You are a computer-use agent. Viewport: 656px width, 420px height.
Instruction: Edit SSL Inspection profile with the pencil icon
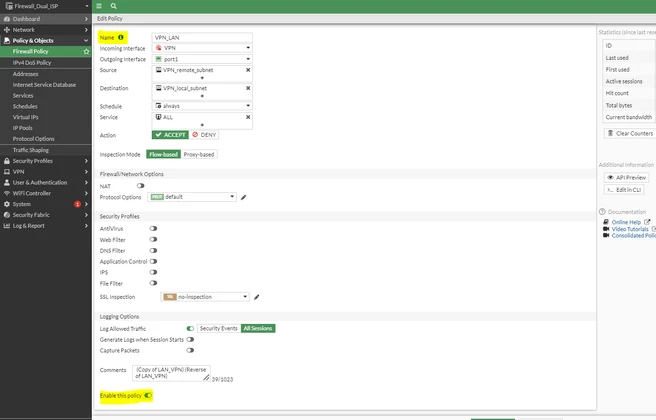(257, 297)
